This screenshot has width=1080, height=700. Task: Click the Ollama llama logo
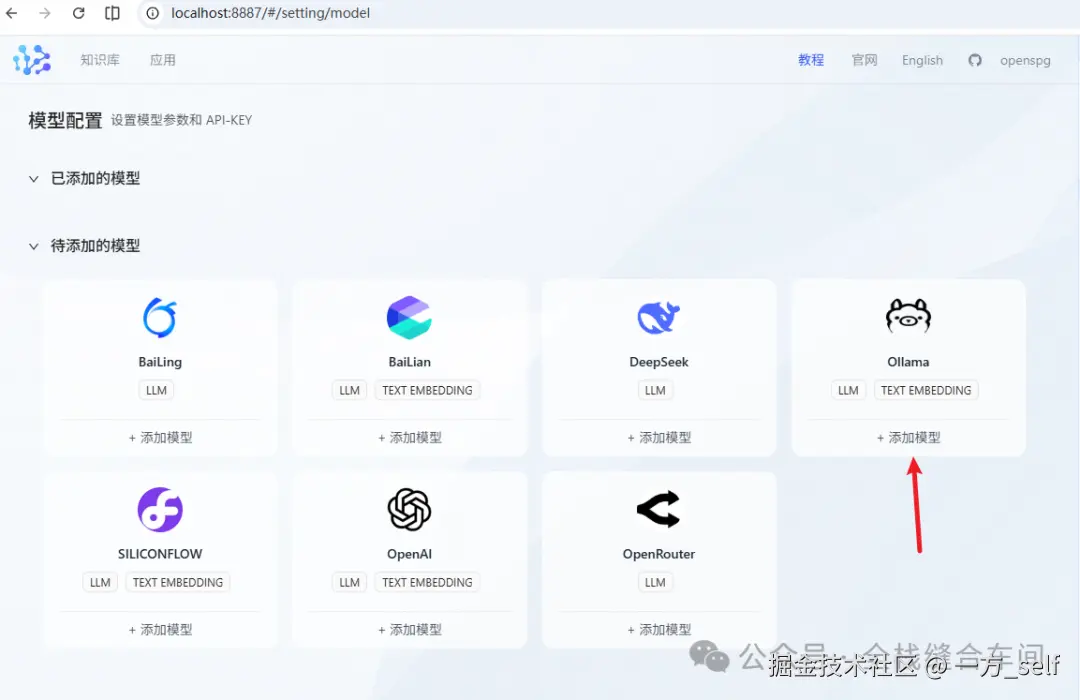click(908, 316)
